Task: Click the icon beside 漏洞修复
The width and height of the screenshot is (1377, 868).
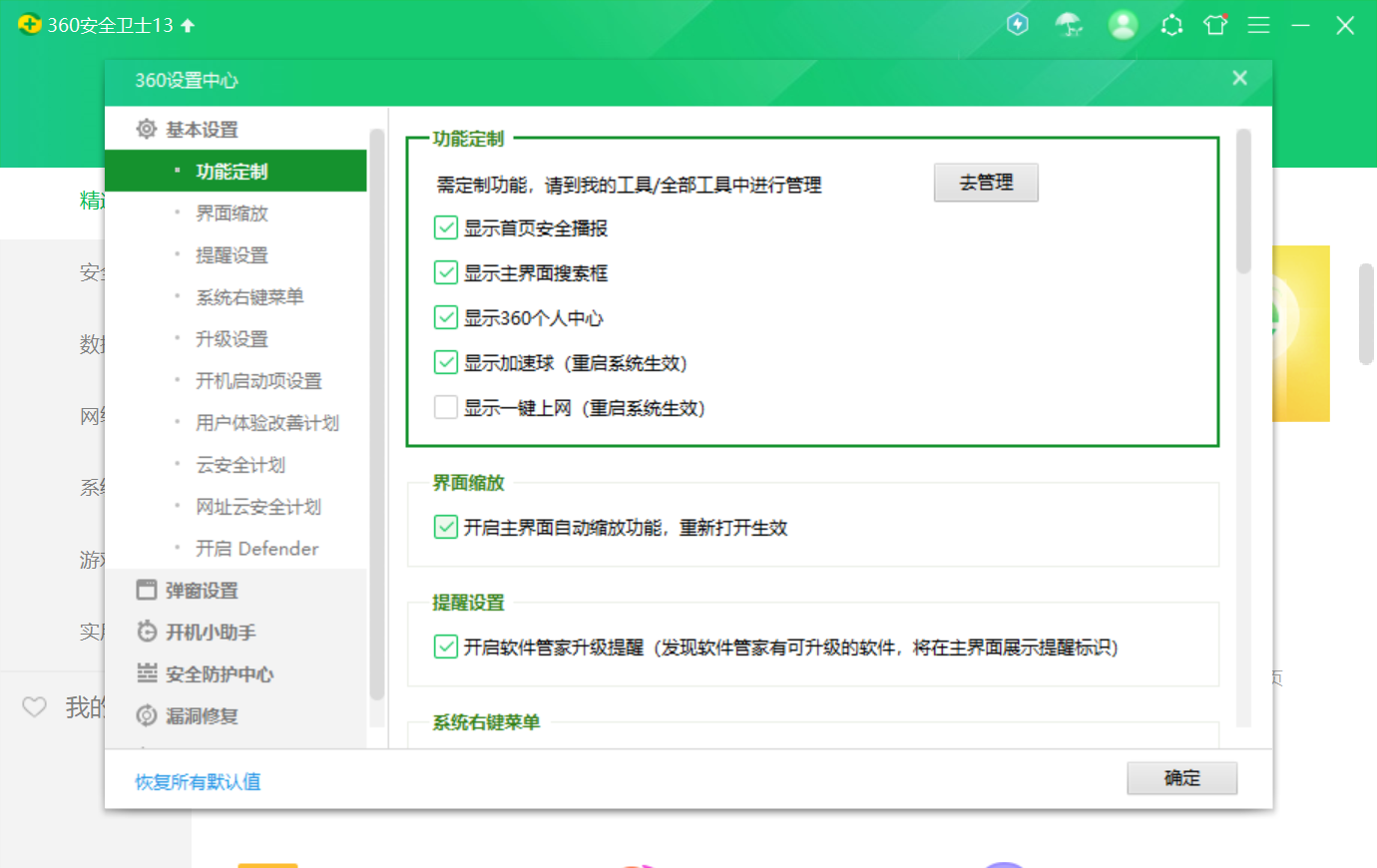Action: 147,715
